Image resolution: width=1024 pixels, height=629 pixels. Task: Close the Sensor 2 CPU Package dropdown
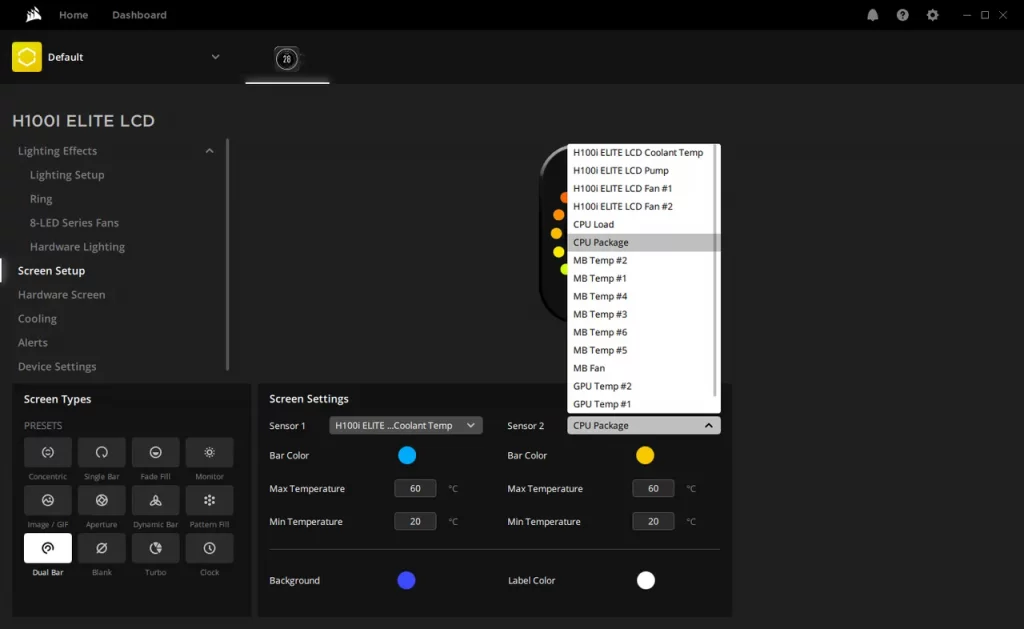644,425
